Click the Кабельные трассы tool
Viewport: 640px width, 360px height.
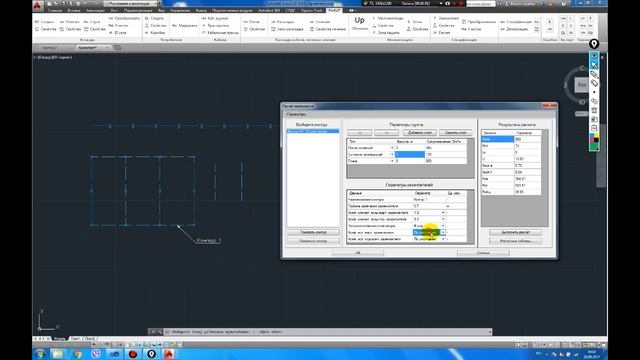point(220,33)
